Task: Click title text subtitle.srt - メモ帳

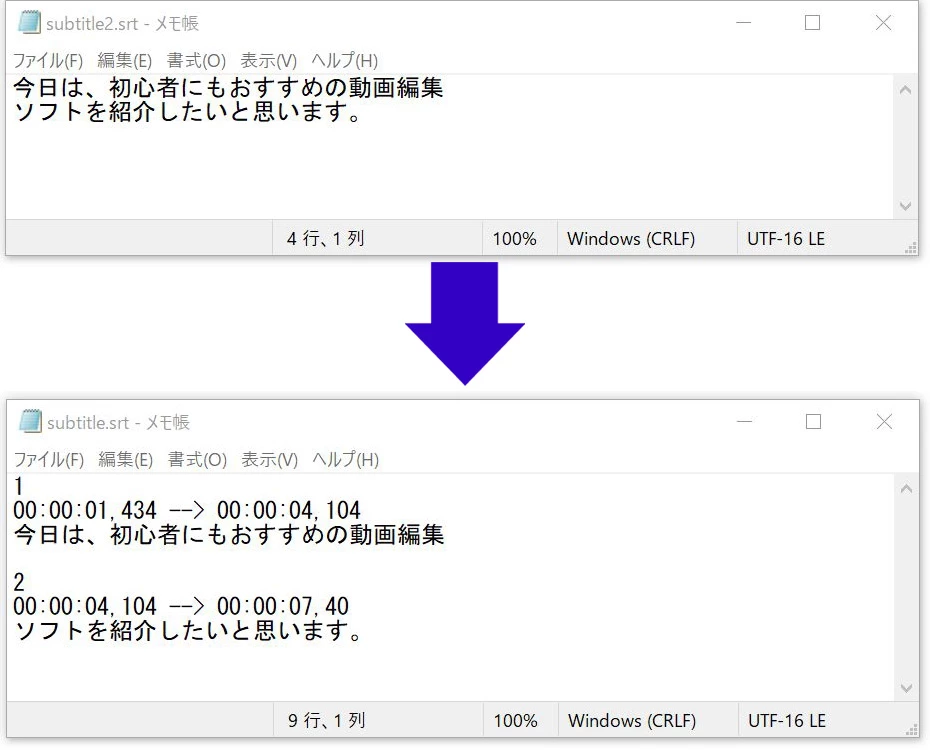Action: [x=119, y=423]
